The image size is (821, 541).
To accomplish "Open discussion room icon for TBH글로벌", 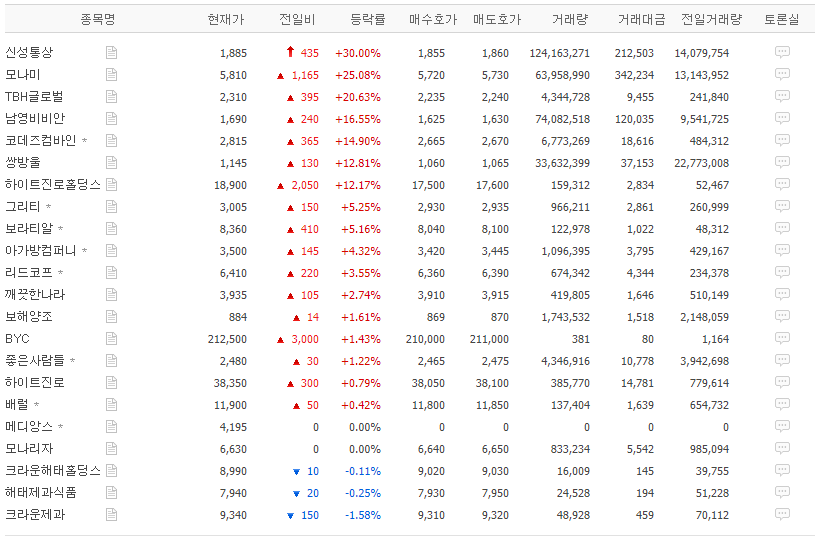I will coord(782,96).
